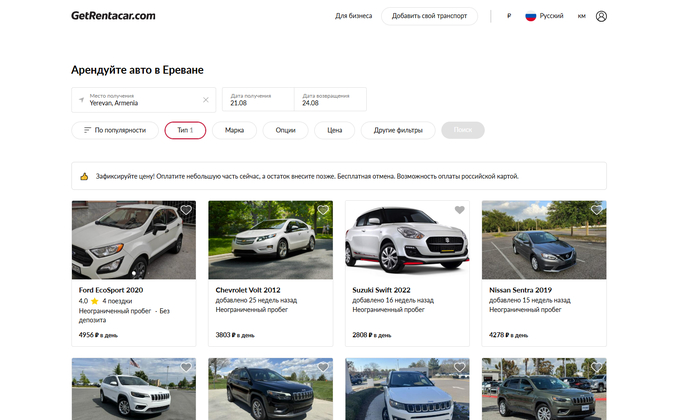Click the 4278 ₽ в день price
700x420 pixels.
[x=508, y=335]
